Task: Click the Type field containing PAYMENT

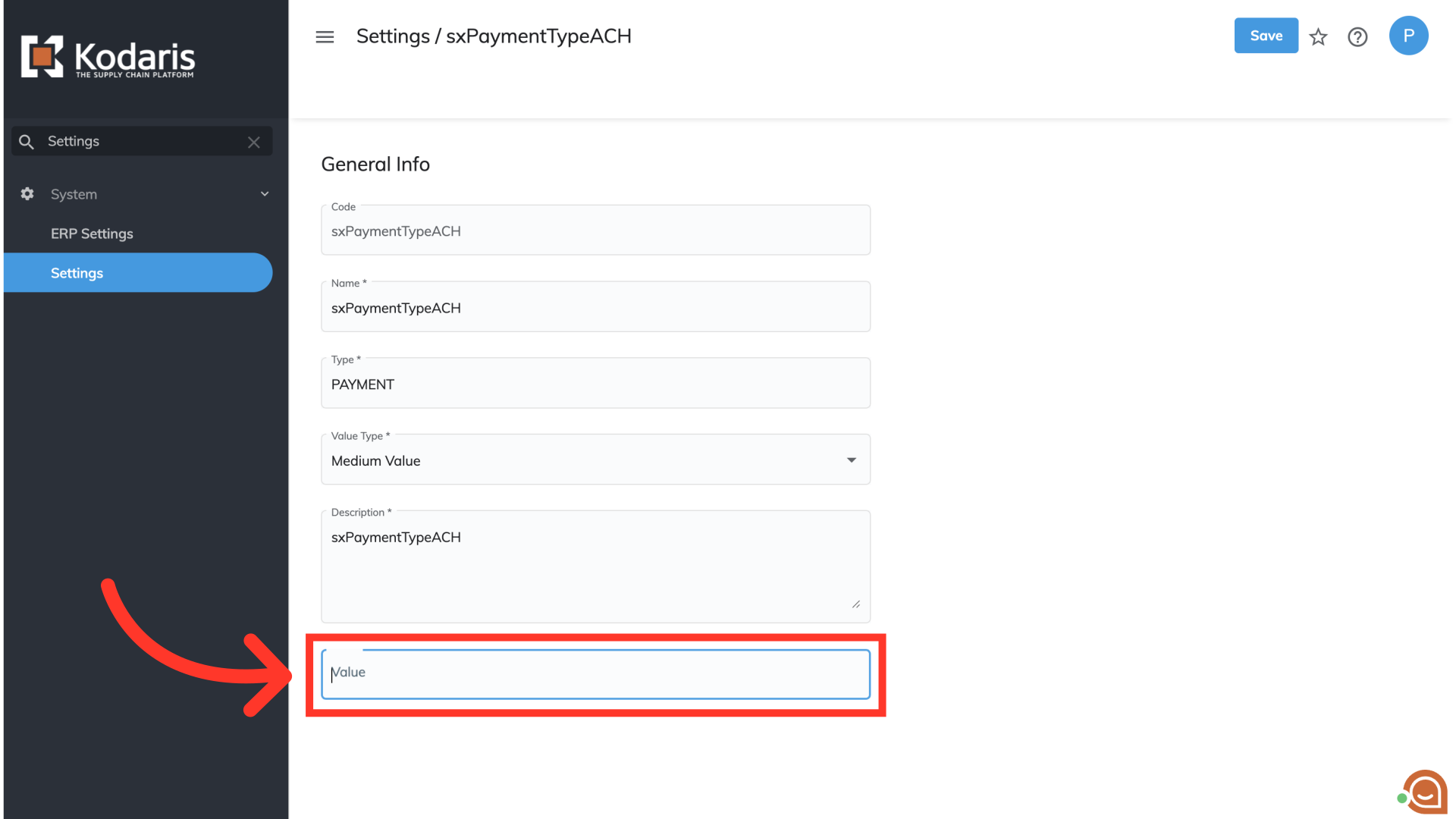Action: [x=595, y=384]
